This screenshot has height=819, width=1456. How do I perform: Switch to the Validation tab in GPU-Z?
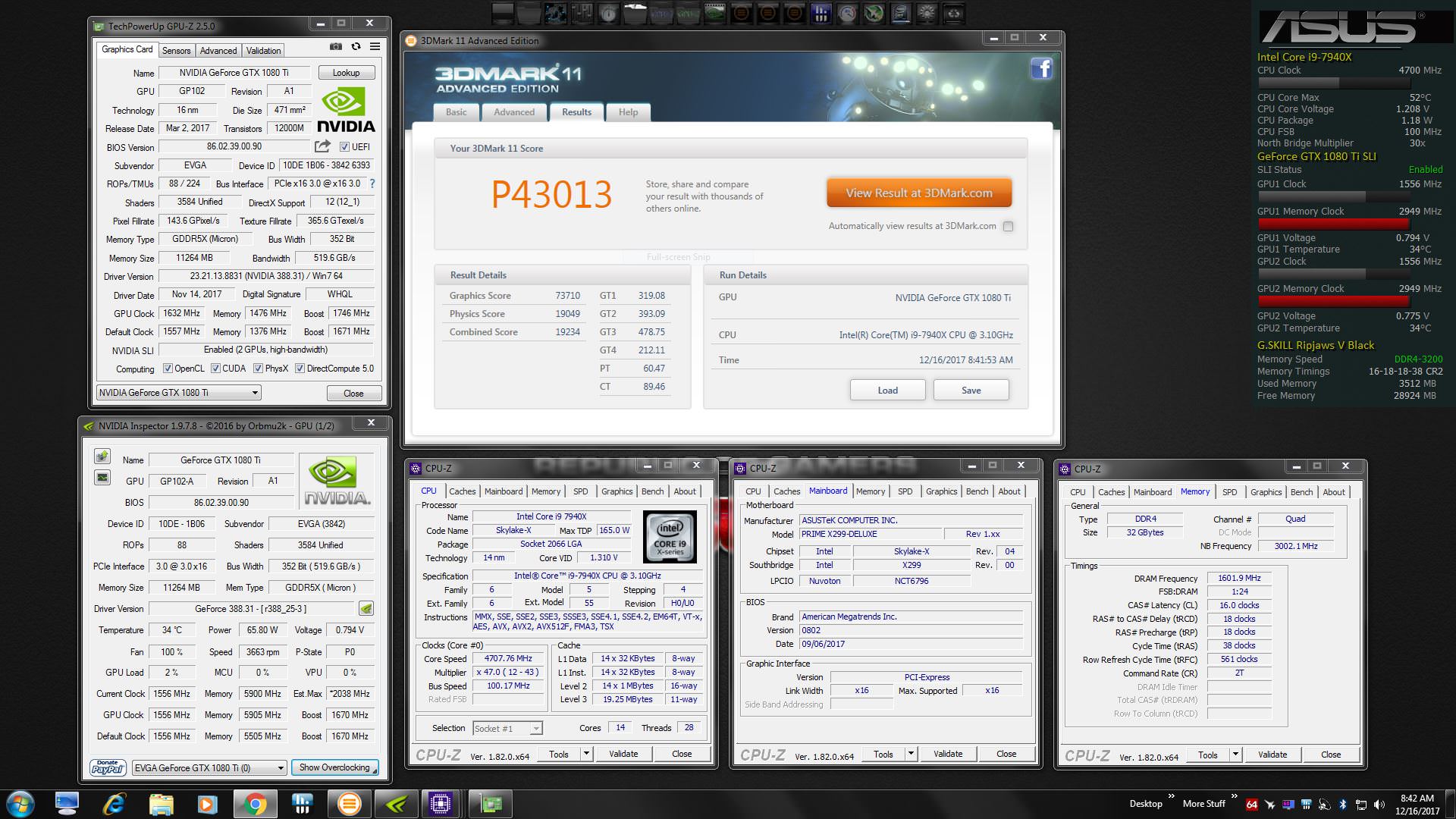263,51
